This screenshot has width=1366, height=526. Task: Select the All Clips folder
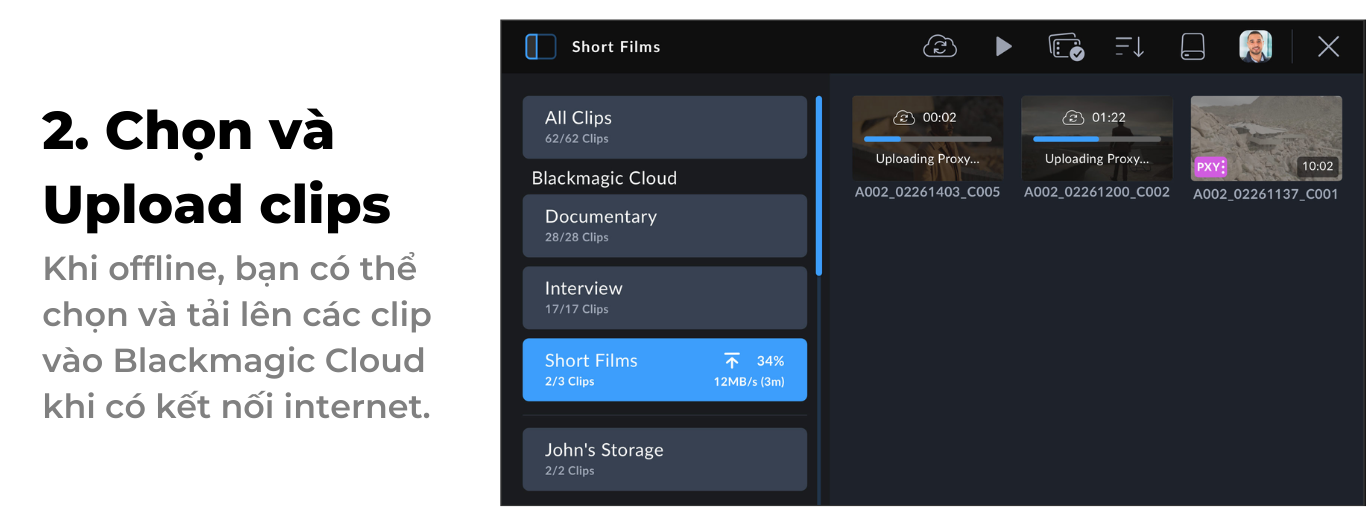point(664,127)
